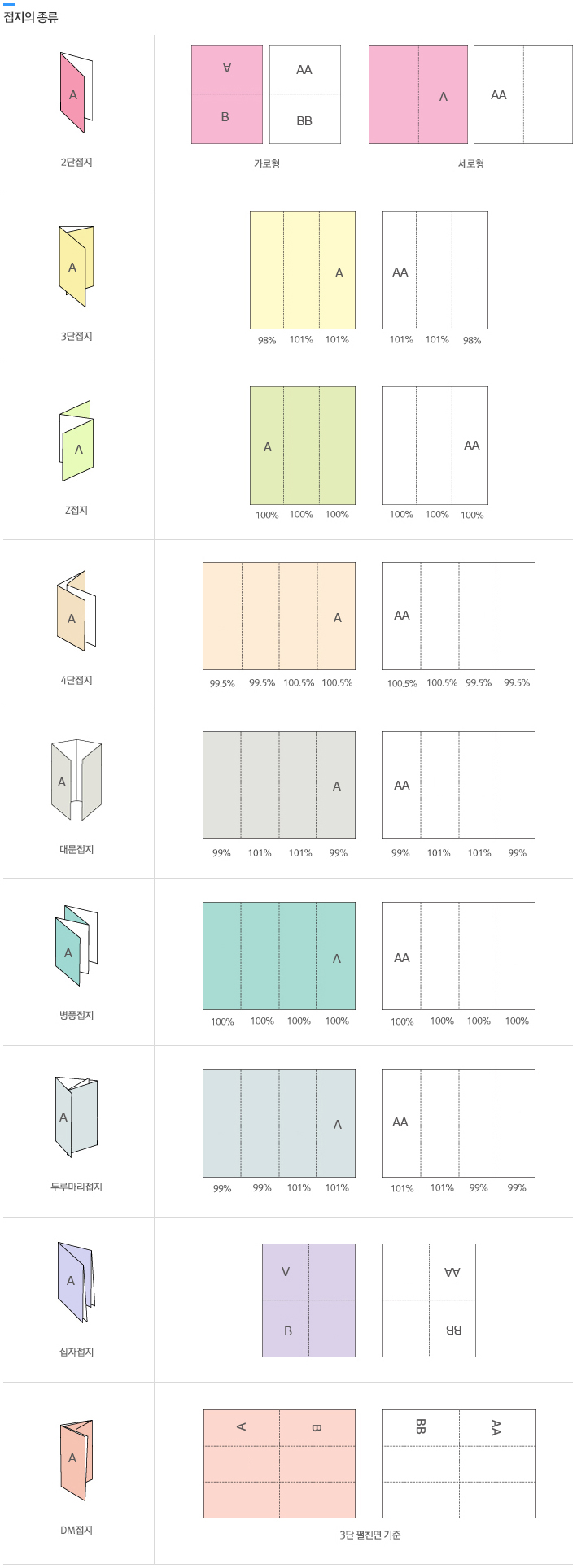Choose the beige 4단접지 fold icon
The height and width of the screenshot is (1568, 577).
76,611
